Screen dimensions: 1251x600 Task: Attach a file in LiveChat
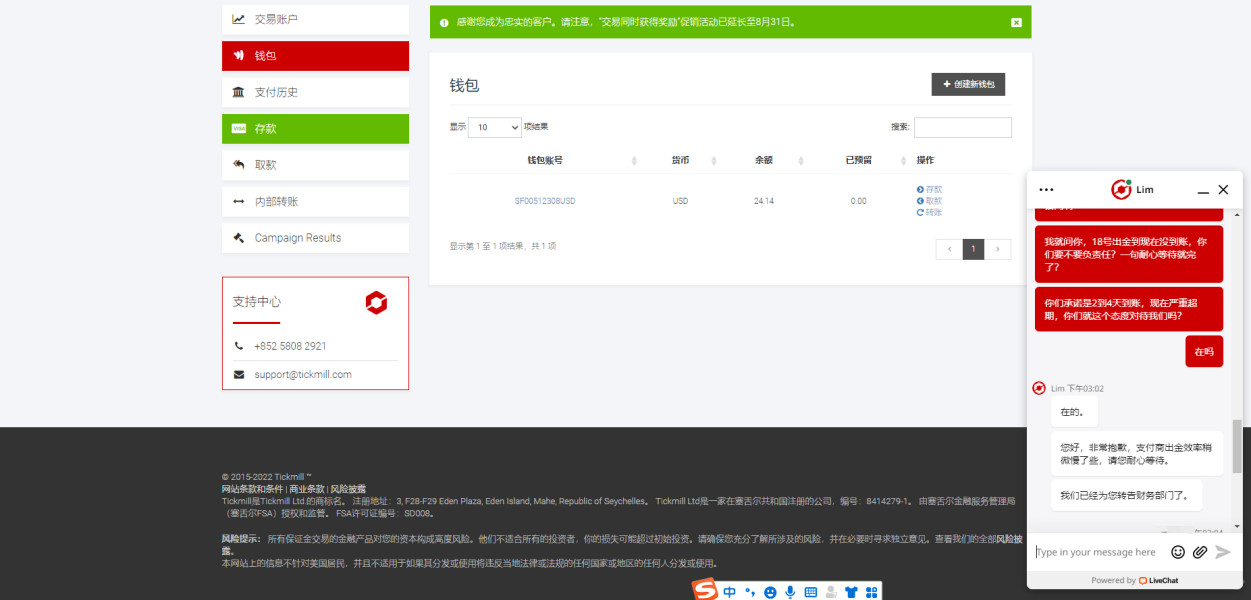pyautogui.click(x=1200, y=552)
